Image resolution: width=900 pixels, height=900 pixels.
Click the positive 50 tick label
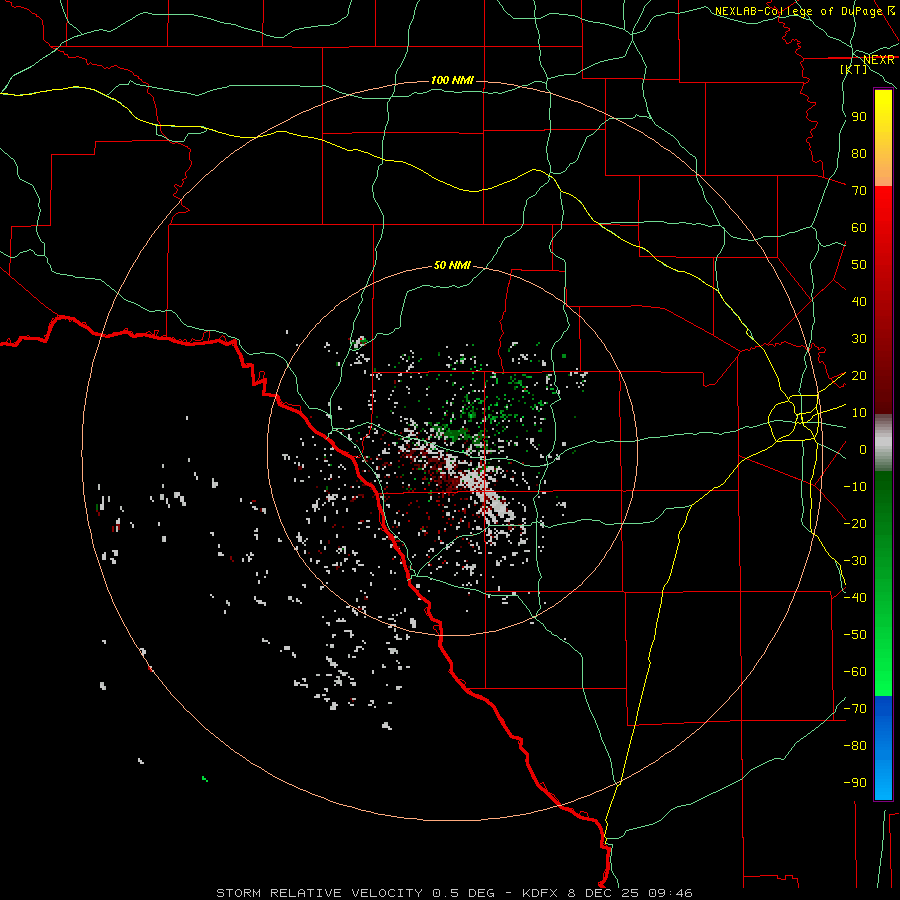tap(859, 265)
